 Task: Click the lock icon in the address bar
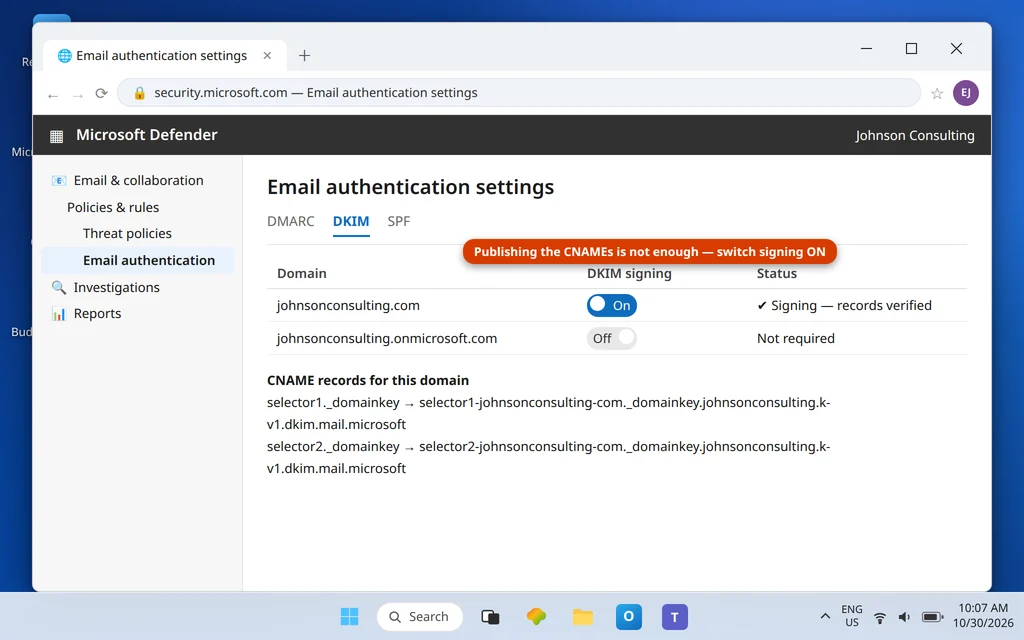point(139,93)
